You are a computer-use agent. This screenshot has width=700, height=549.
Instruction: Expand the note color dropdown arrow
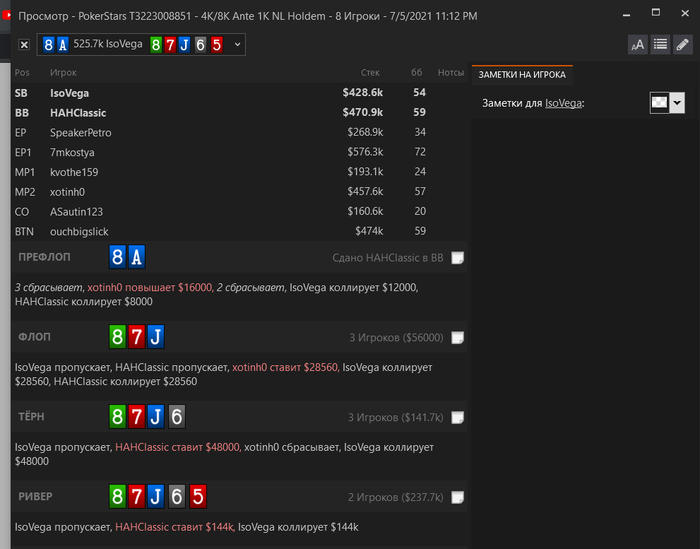coord(677,103)
